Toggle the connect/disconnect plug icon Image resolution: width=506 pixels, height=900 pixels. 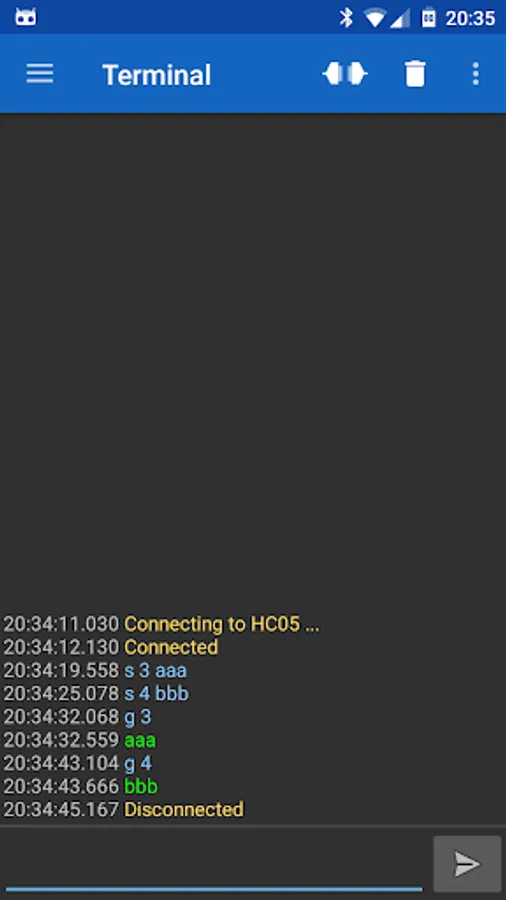345,74
